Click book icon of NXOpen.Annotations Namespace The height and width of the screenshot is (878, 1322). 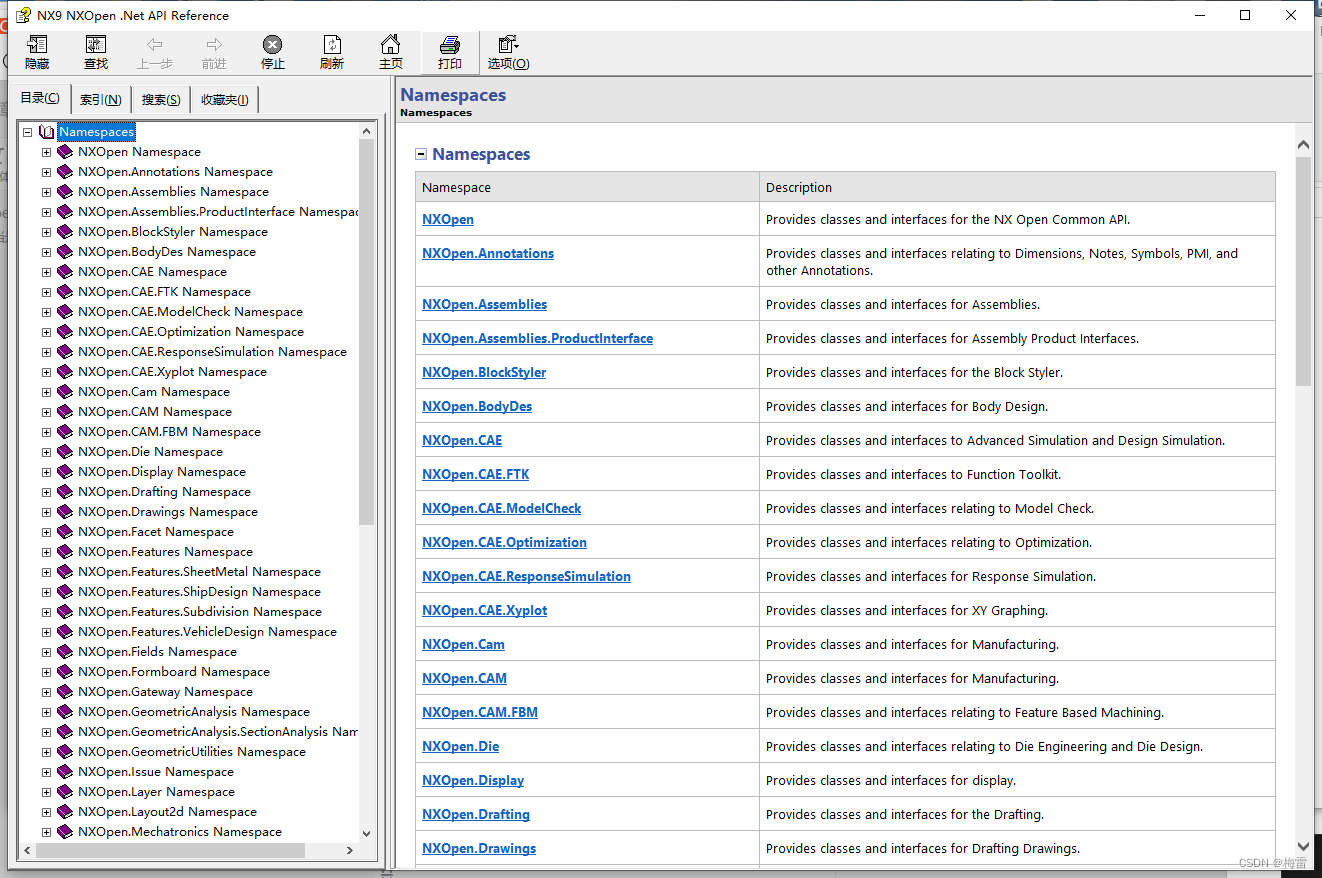(65, 172)
